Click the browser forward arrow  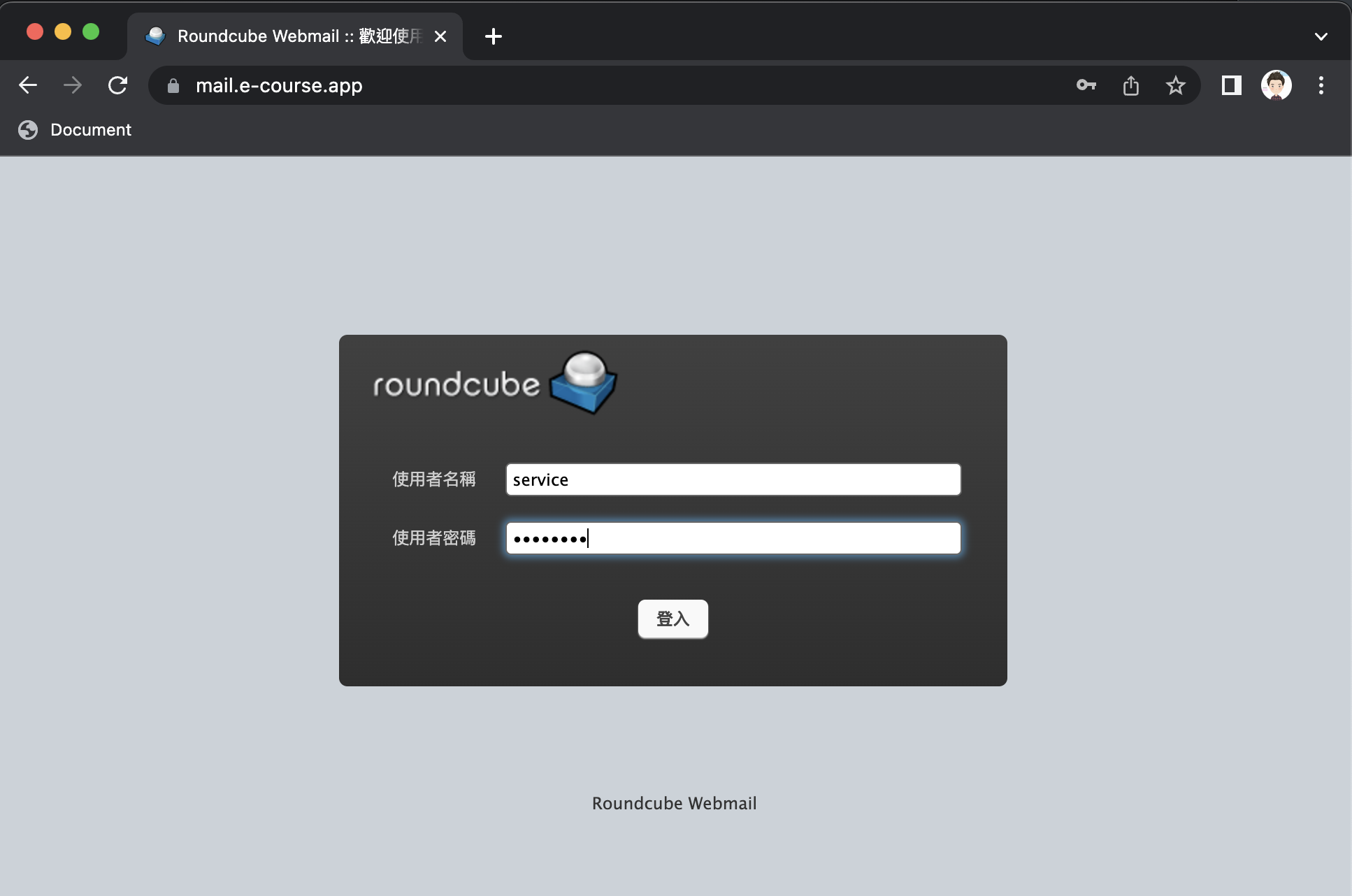coord(73,85)
